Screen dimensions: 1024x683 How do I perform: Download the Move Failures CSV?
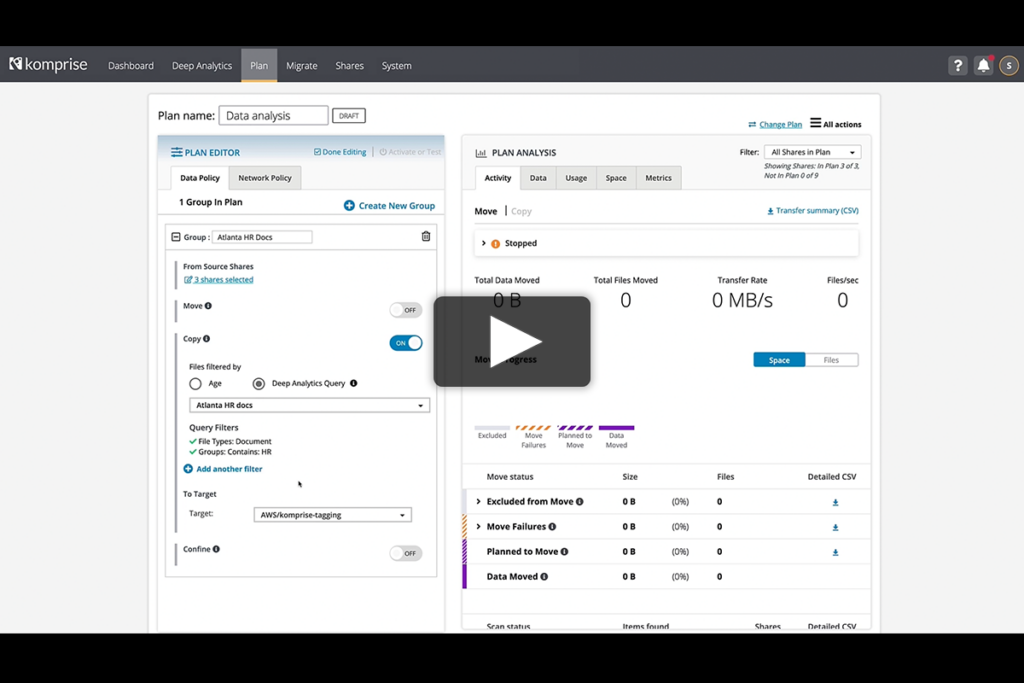(835, 526)
